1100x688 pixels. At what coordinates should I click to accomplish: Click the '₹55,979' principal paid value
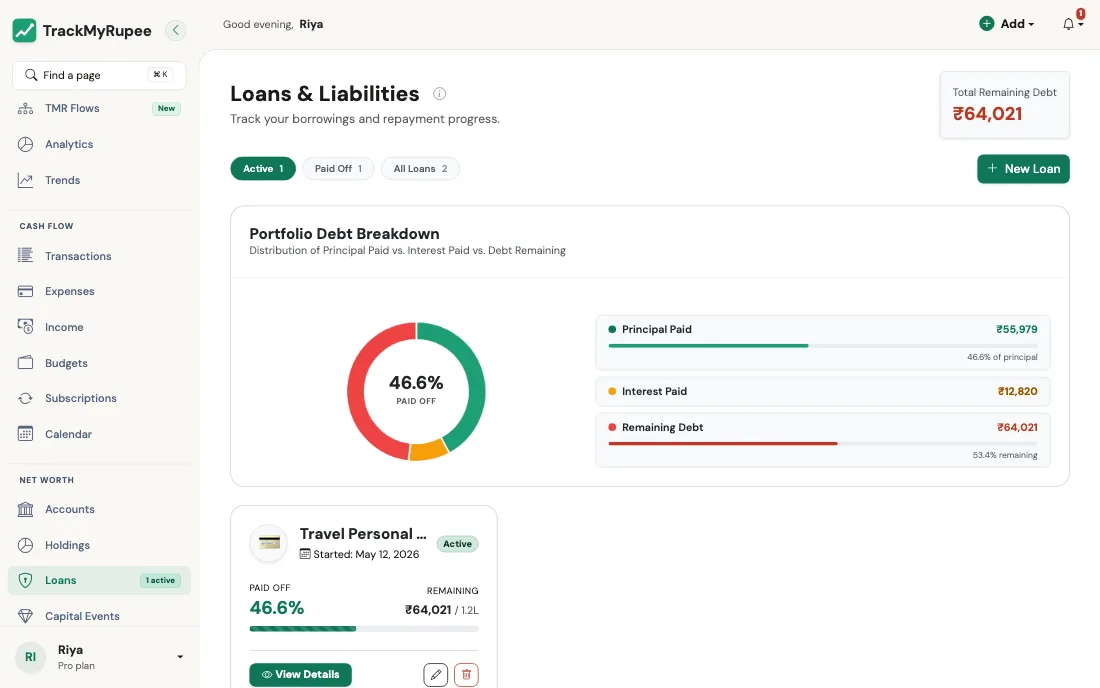1017,329
